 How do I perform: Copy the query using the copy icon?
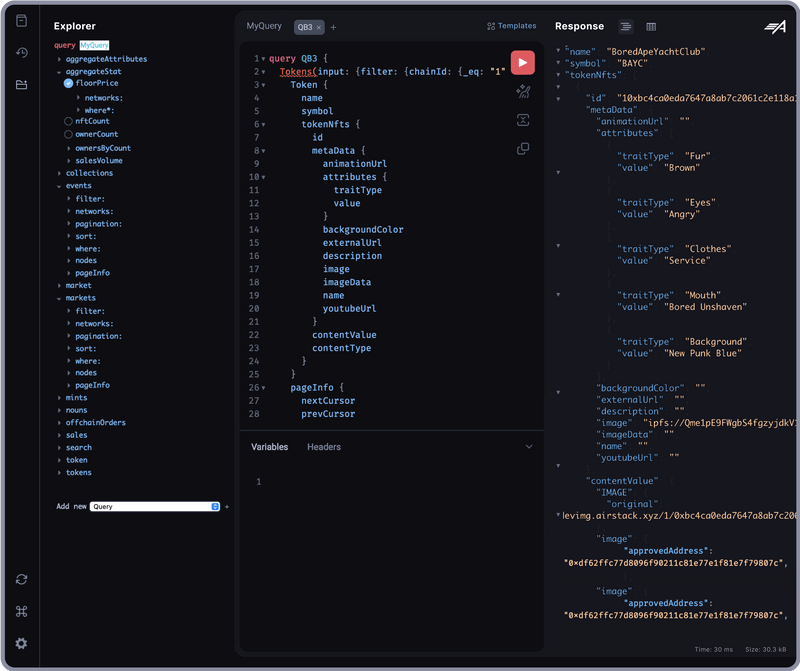click(x=522, y=147)
